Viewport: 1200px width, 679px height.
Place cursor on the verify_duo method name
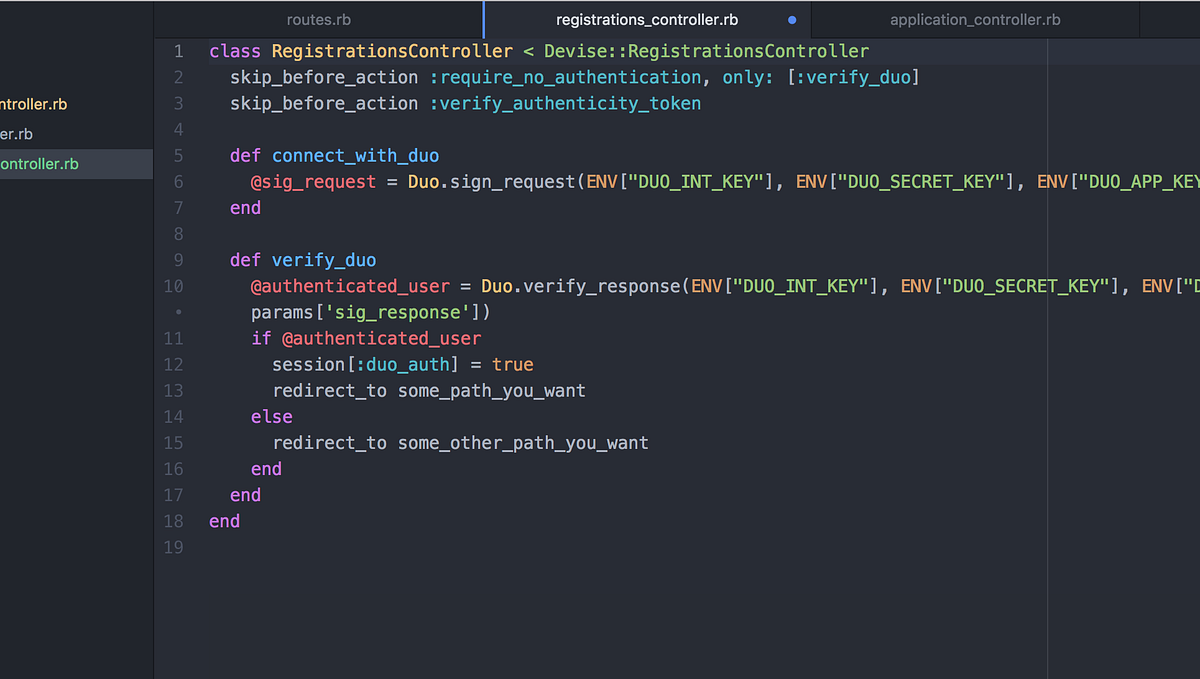tap(323, 259)
